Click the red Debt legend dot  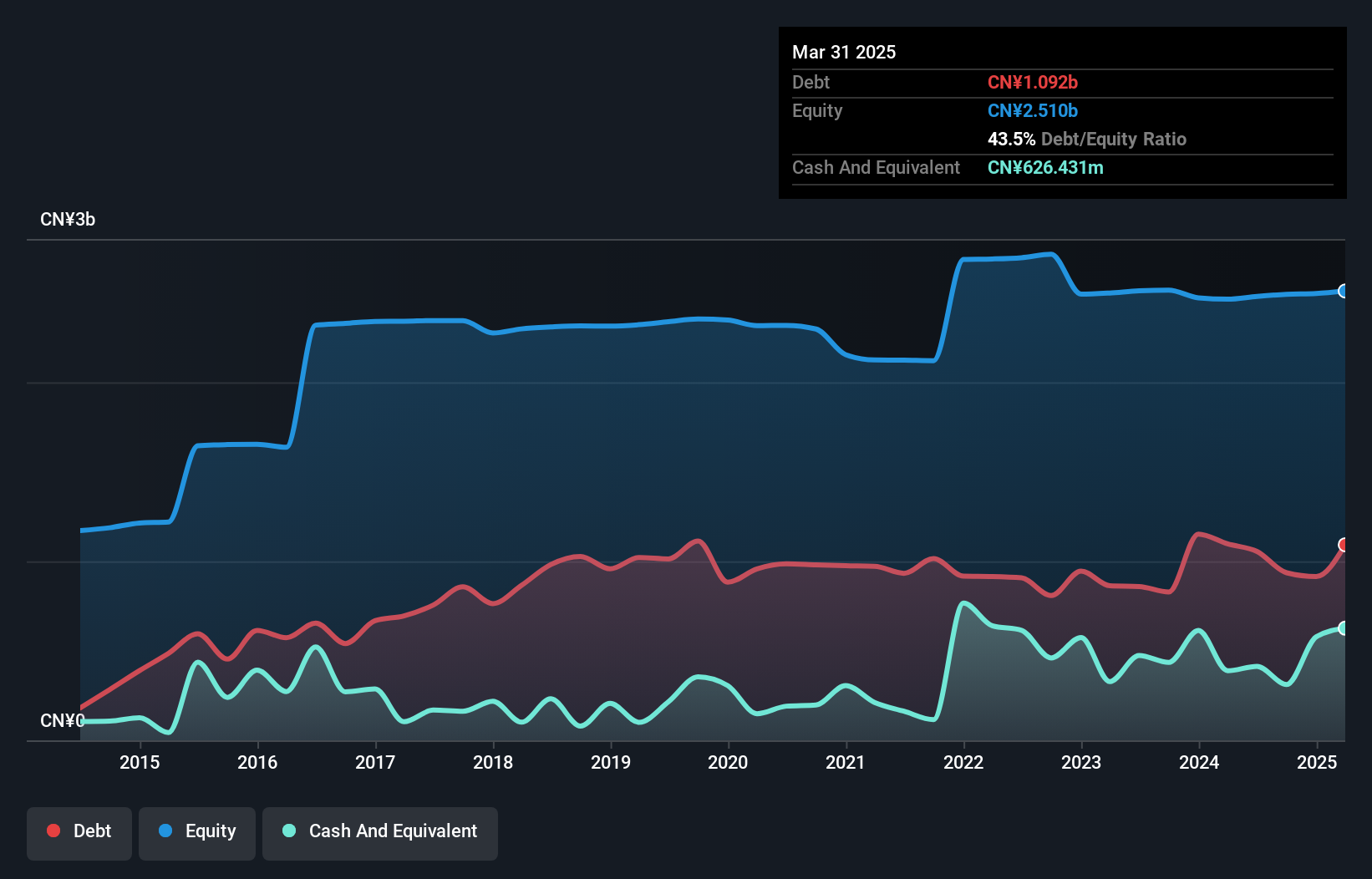coord(53,831)
